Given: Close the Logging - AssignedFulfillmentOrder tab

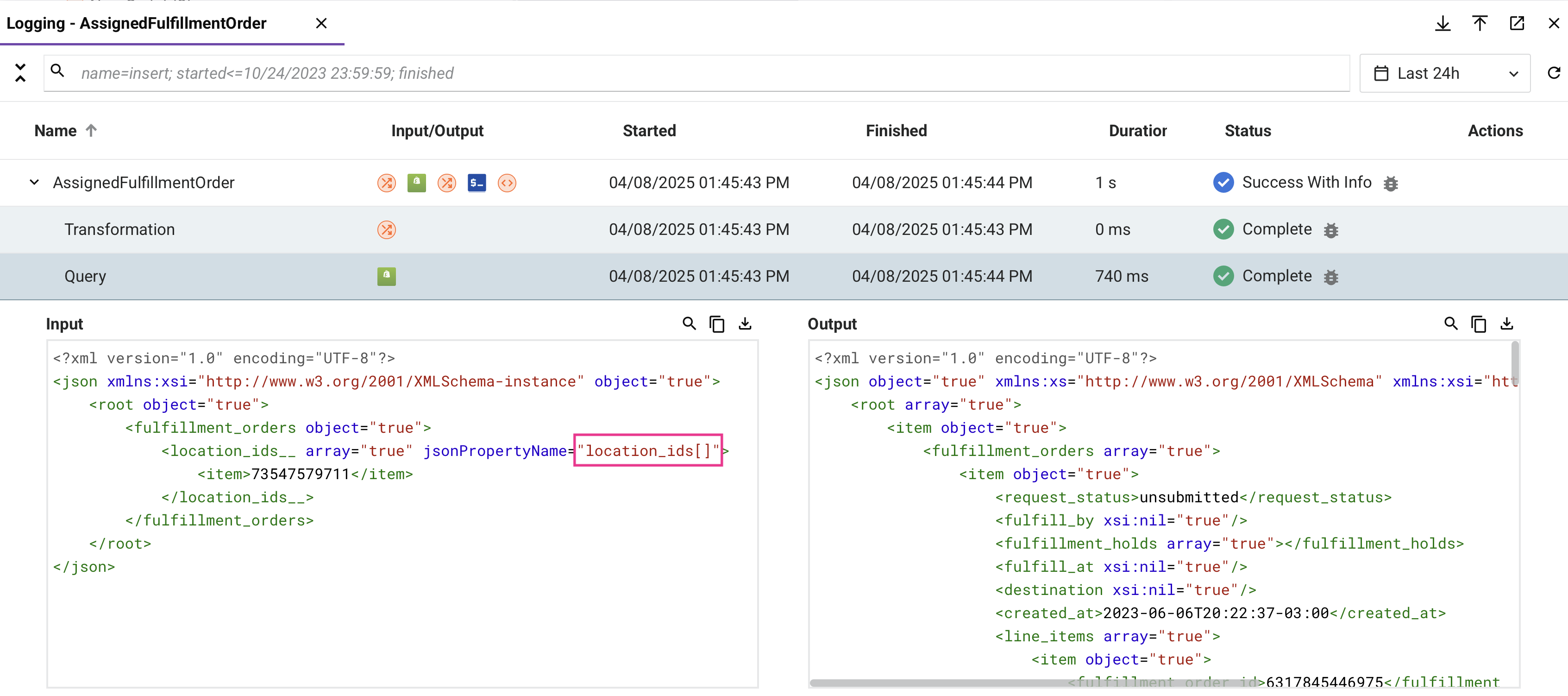Looking at the screenshot, I should [321, 23].
